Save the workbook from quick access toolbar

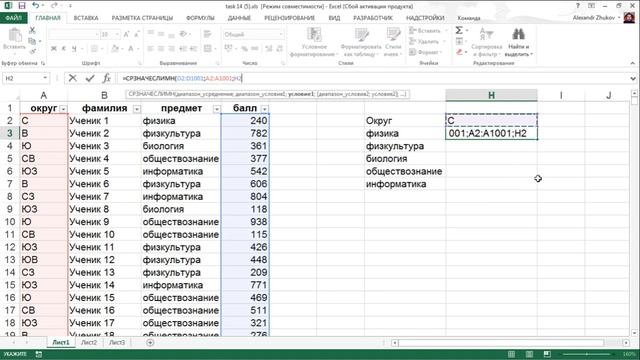click(x=22, y=6)
